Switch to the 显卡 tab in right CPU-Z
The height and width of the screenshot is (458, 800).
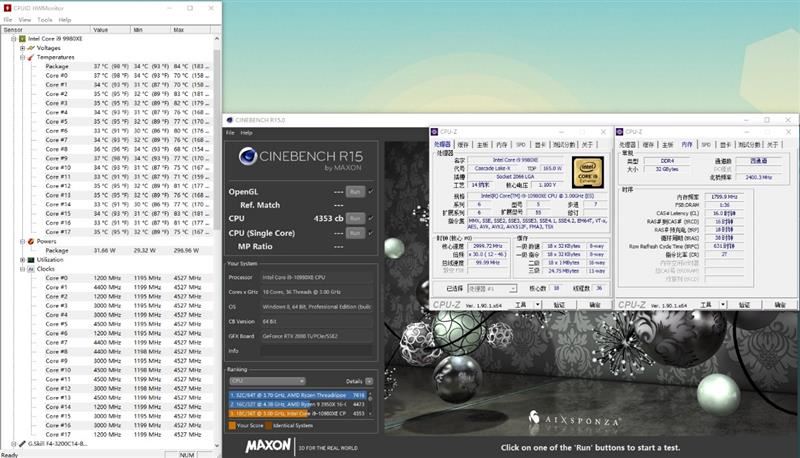(x=726, y=145)
